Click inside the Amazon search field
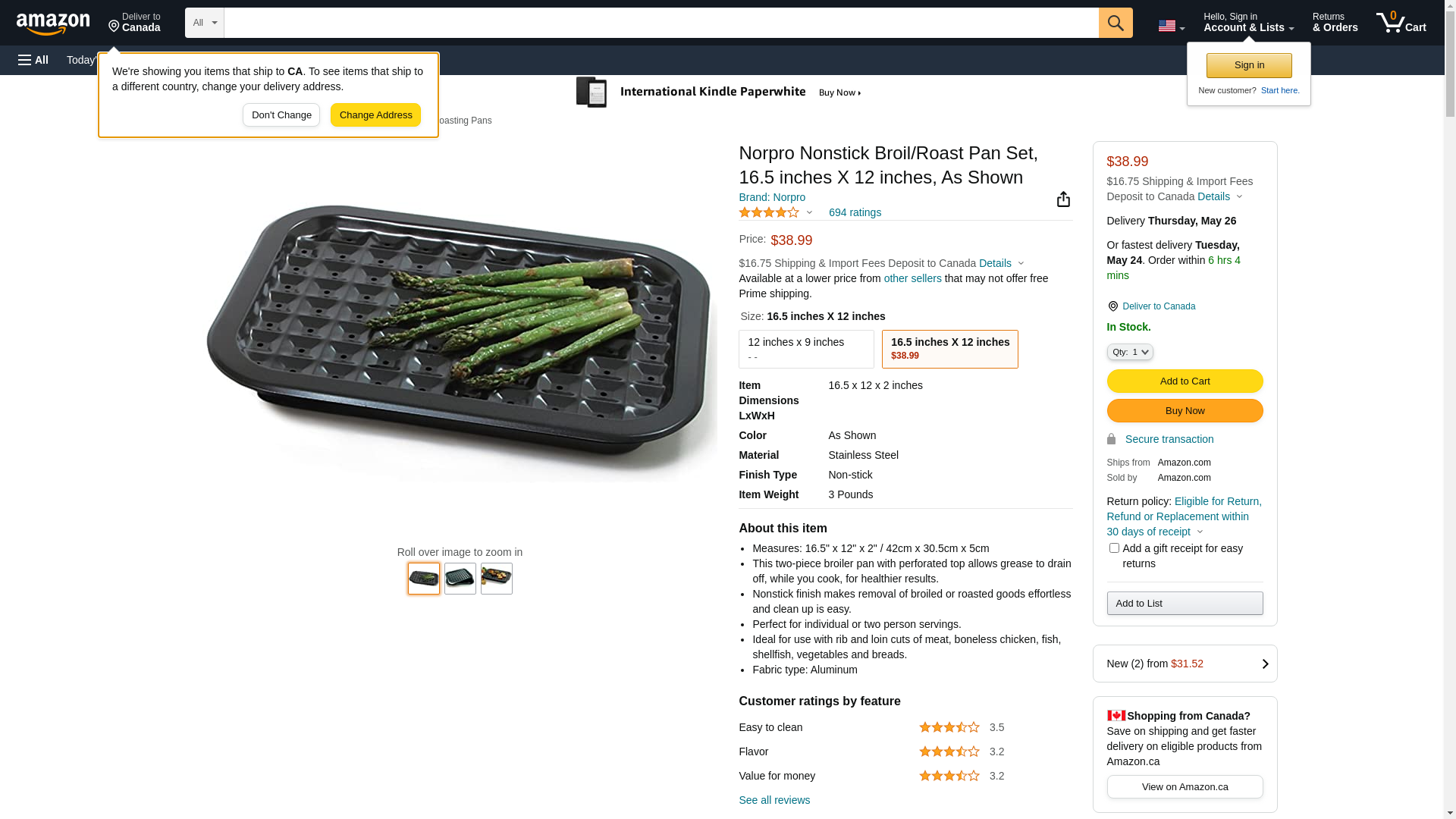The width and height of the screenshot is (1456, 819). (x=660, y=23)
